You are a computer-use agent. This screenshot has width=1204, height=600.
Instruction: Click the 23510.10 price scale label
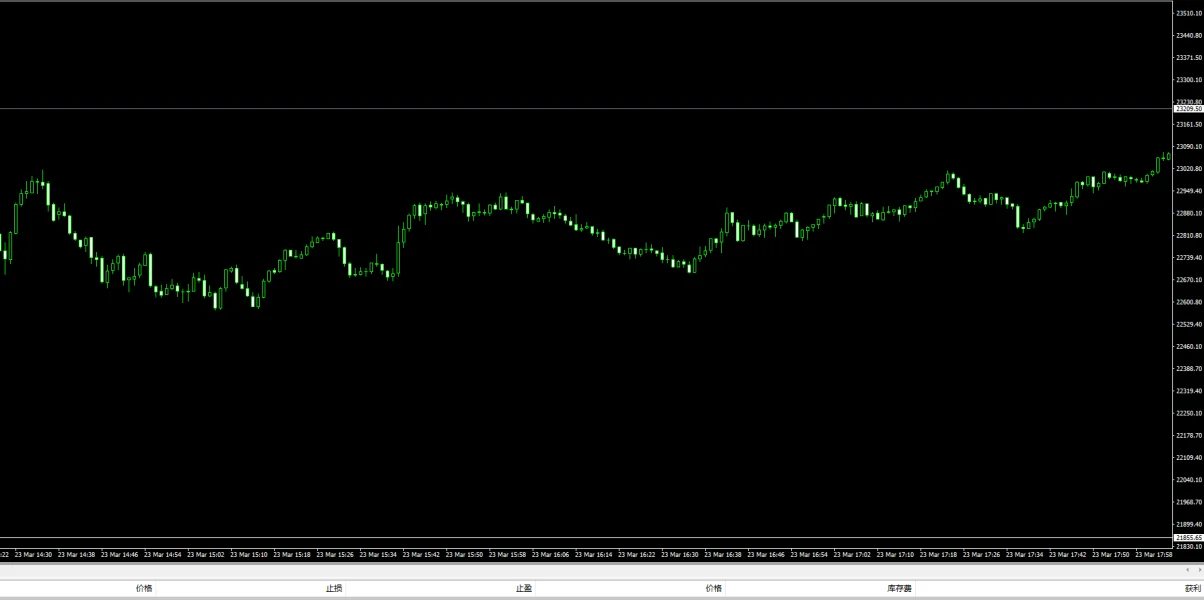(x=1189, y=13)
